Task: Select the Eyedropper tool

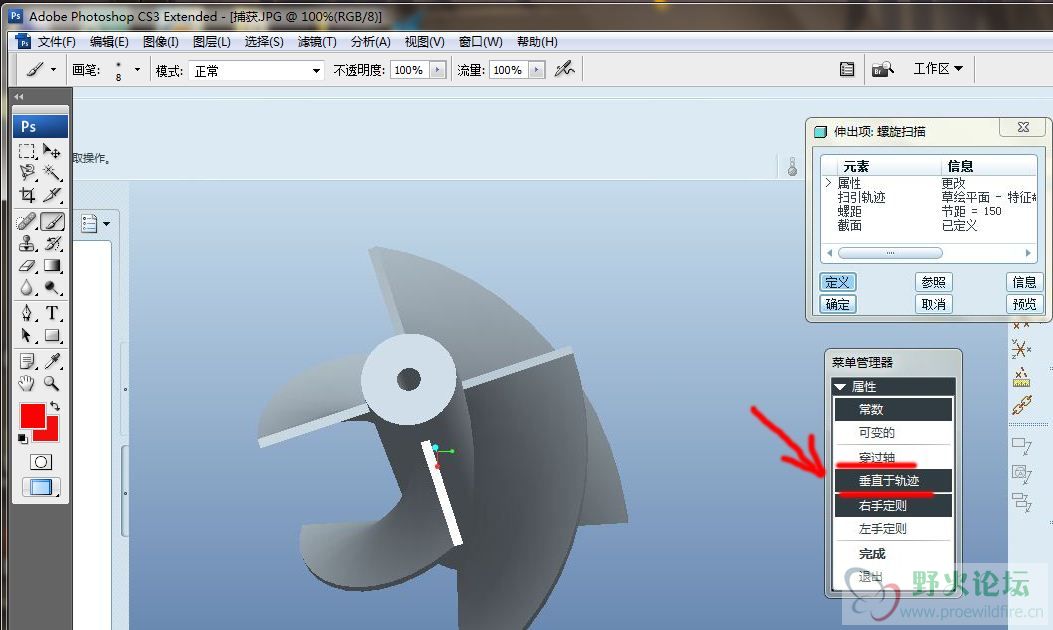Action: pos(53,360)
